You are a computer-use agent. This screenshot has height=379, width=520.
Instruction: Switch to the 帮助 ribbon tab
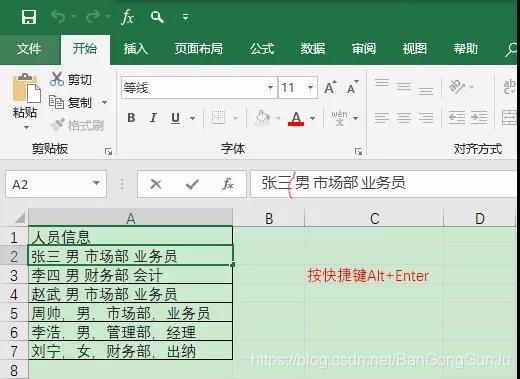click(x=465, y=49)
